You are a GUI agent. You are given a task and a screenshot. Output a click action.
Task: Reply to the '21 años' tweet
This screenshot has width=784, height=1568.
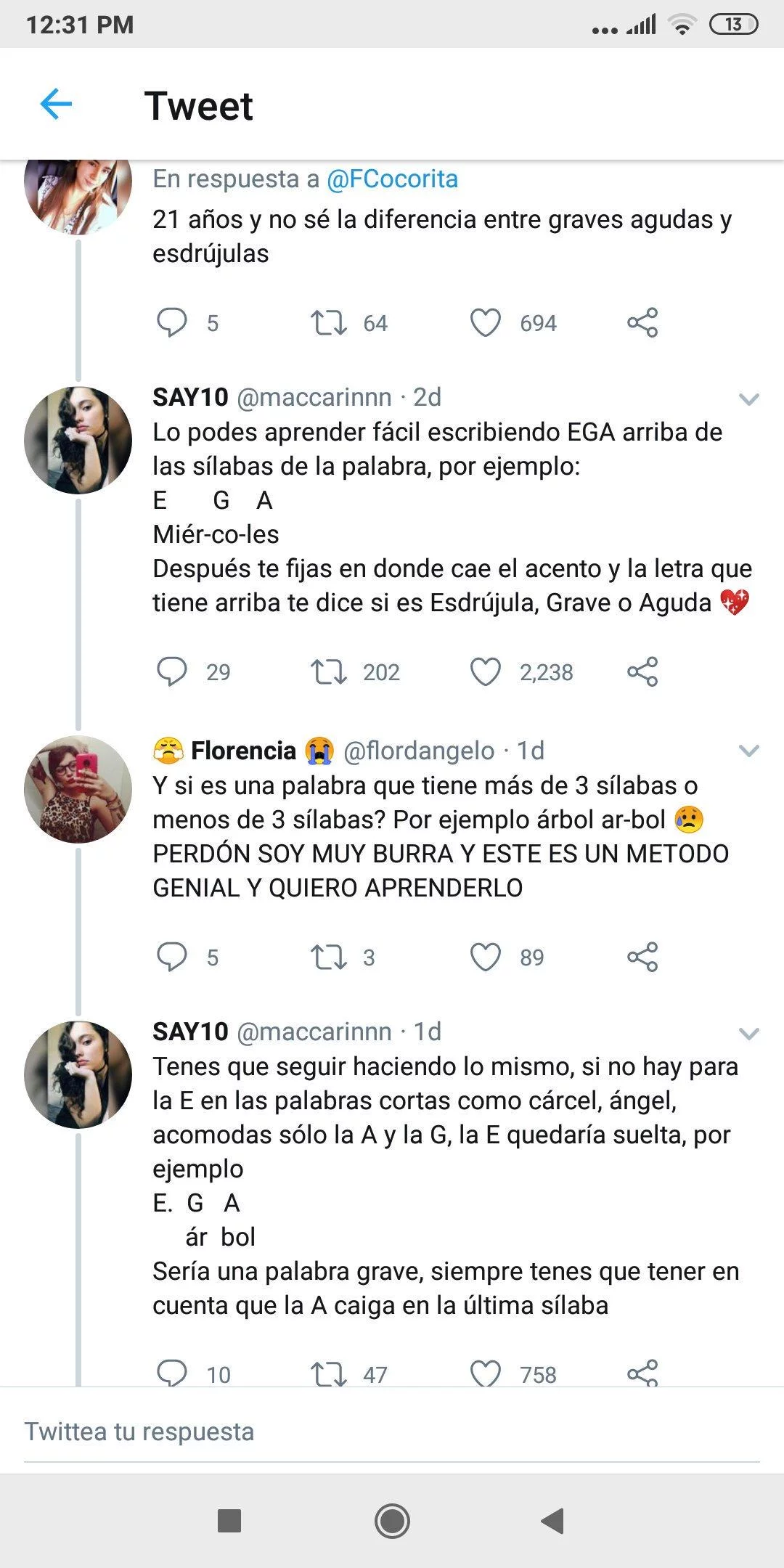click(172, 322)
